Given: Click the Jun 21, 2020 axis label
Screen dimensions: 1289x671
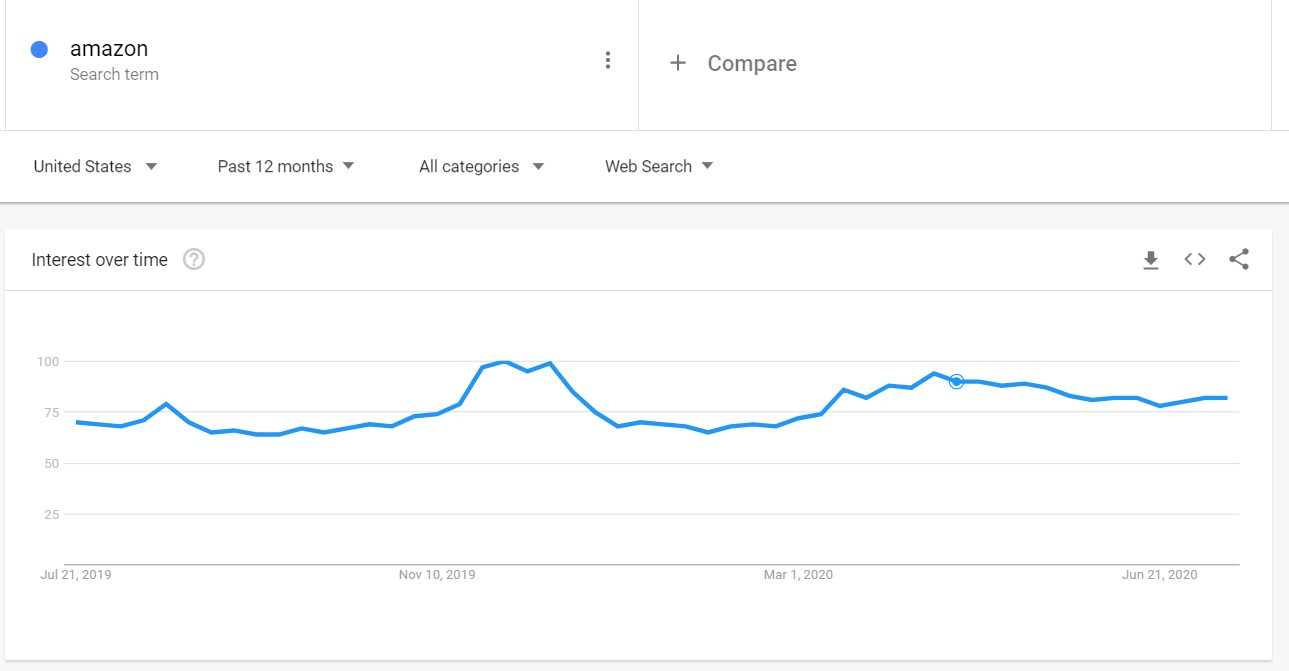Looking at the screenshot, I should [x=1159, y=575].
